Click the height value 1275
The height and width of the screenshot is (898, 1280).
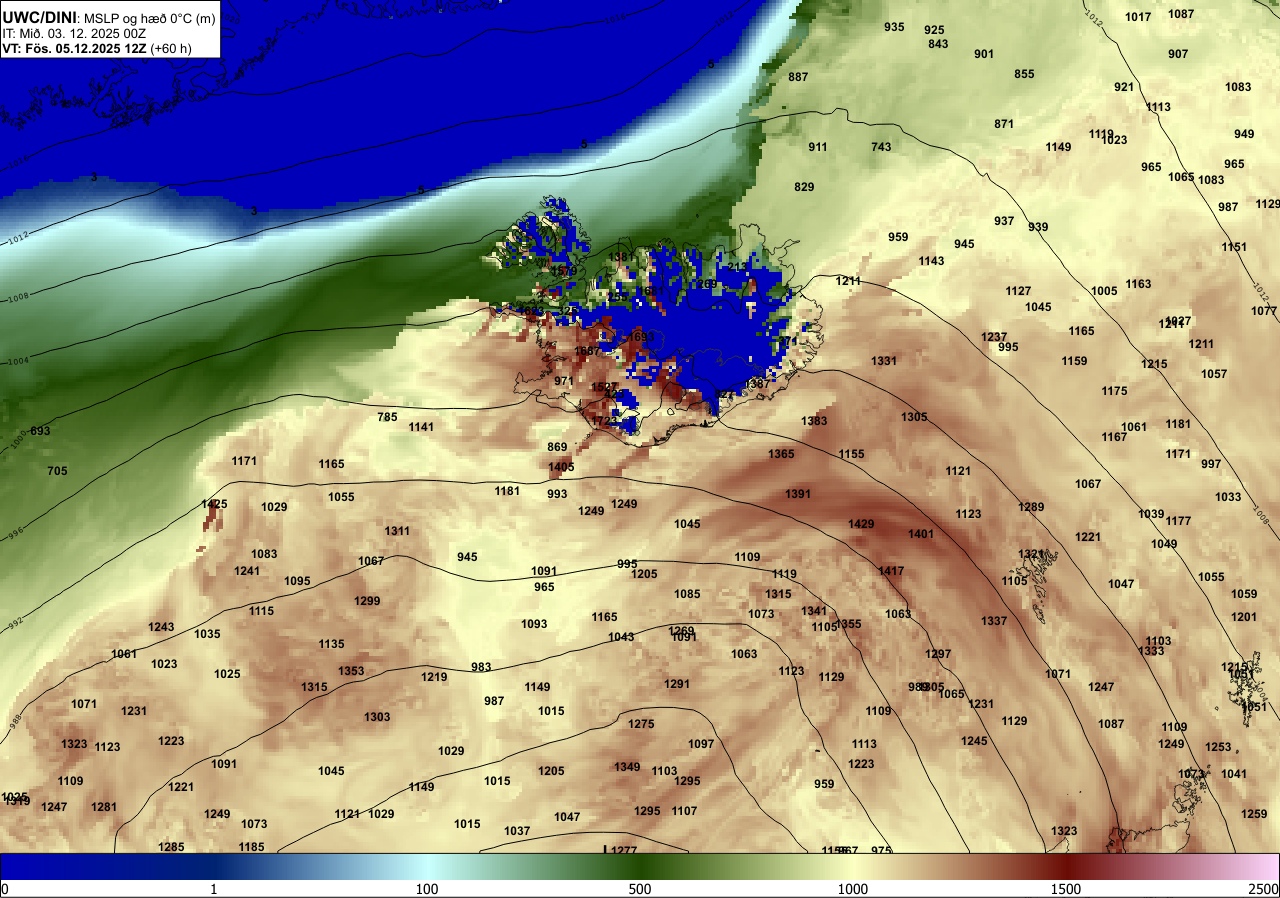tap(641, 724)
